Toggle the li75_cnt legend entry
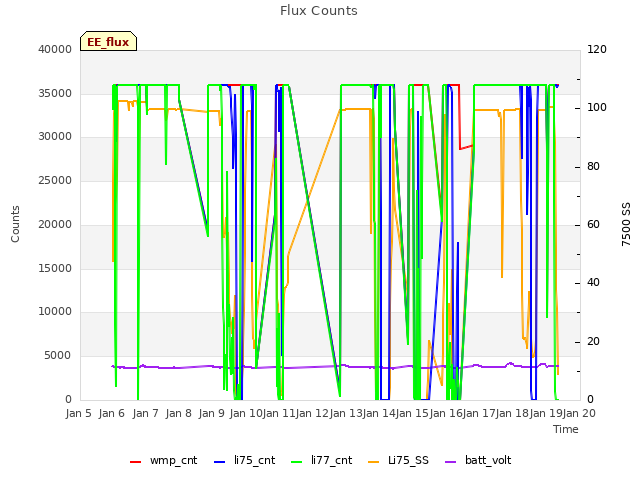 pyautogui.click(x=244, y=460)
